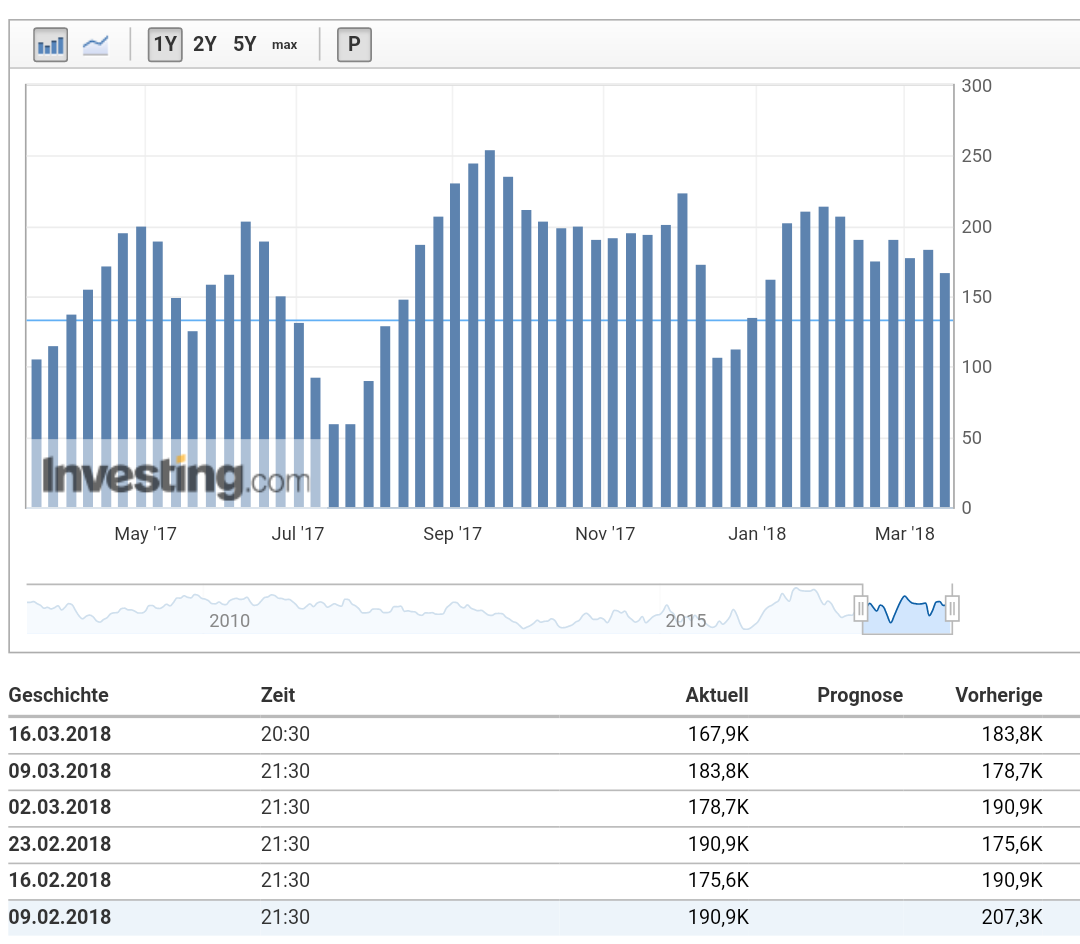Click the Jul '17 axis label
1080x944 pixels.
pos(298,534)
